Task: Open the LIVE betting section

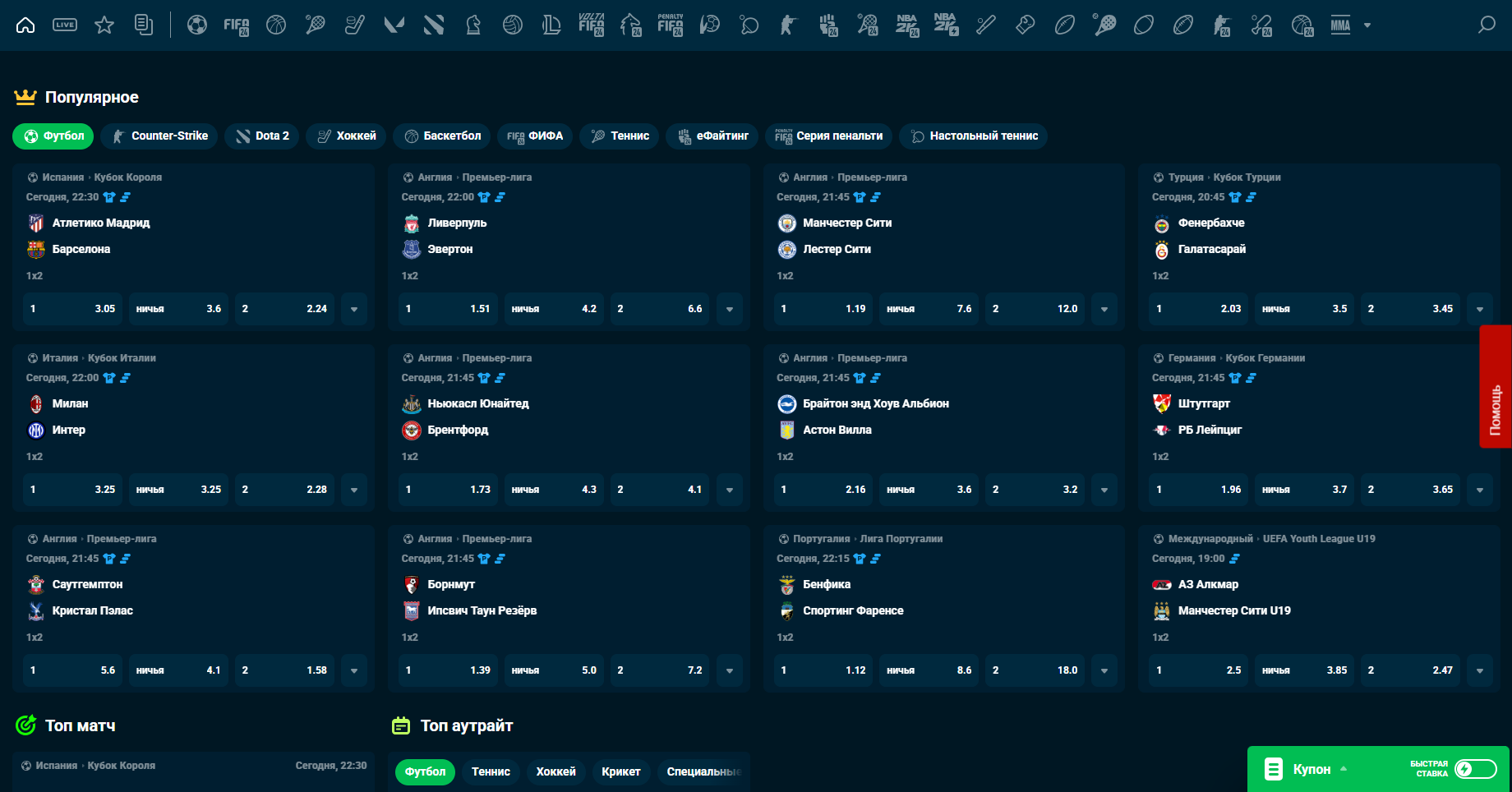Action: click(x=65, y=25)
